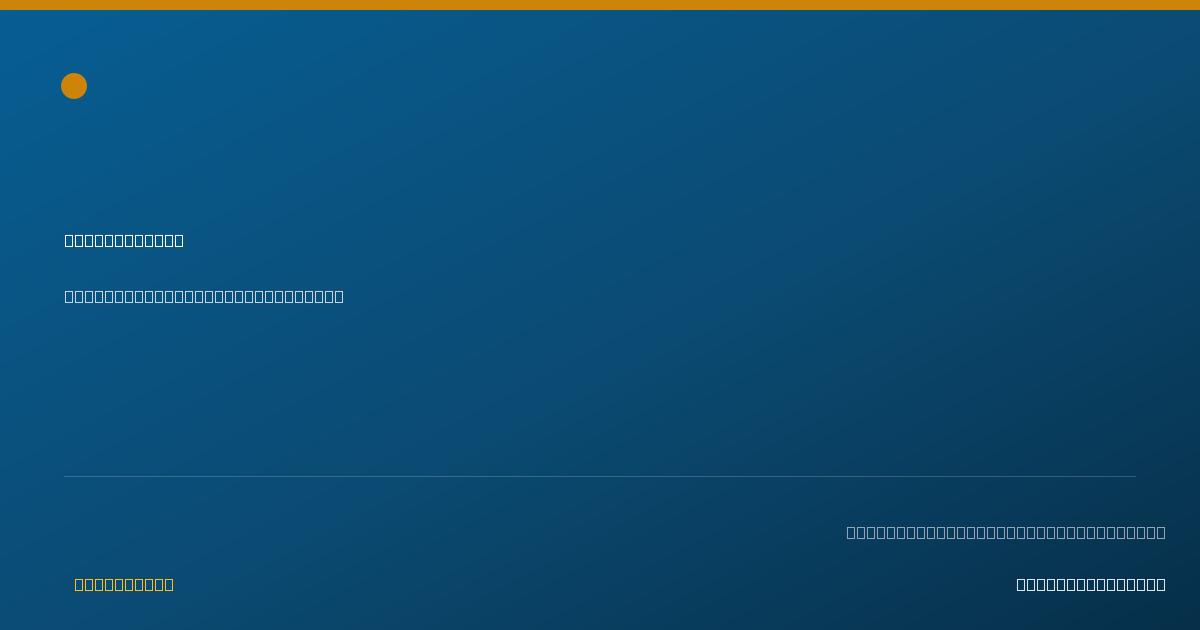Click the long subtitle text under the heading
Viewport: 1200px width, 630px height.
point(204,296)
